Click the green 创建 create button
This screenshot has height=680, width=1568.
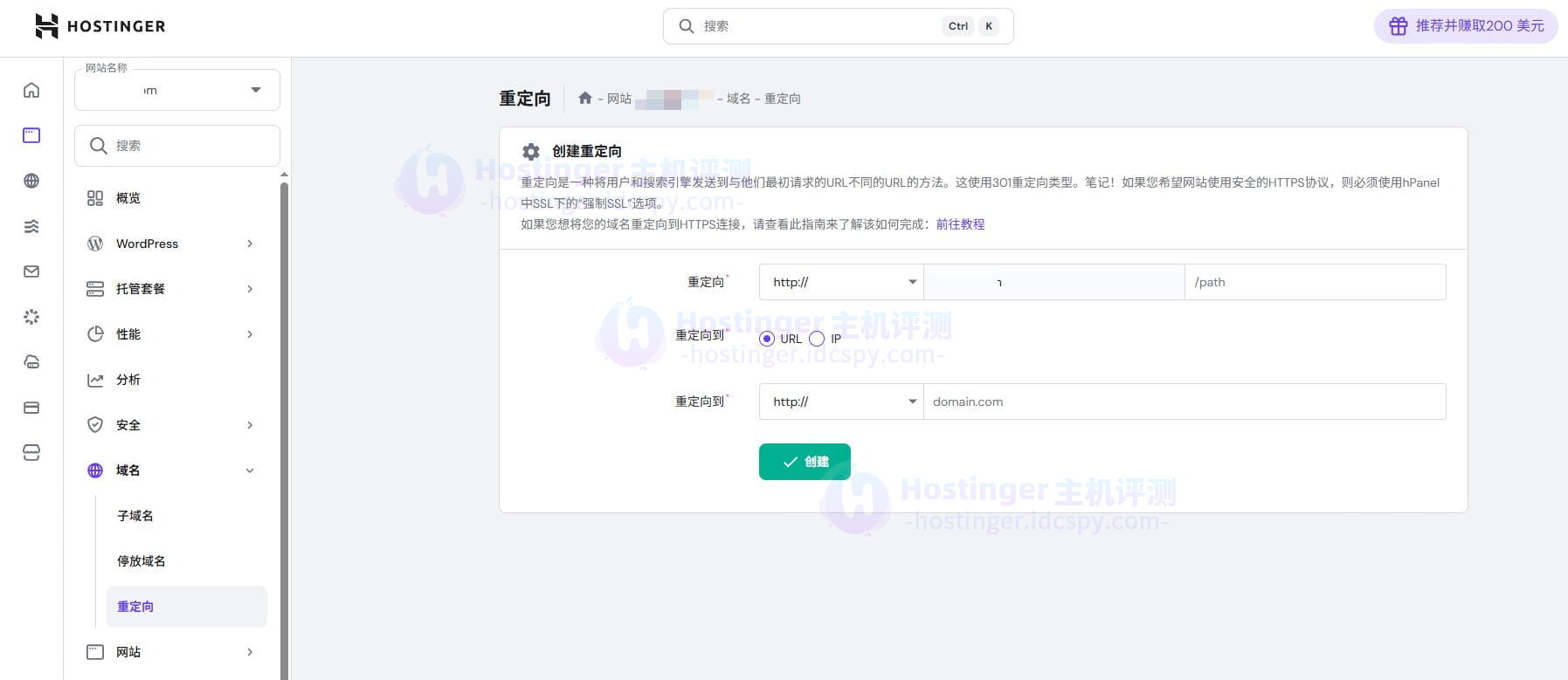click(x=805, y=462)
